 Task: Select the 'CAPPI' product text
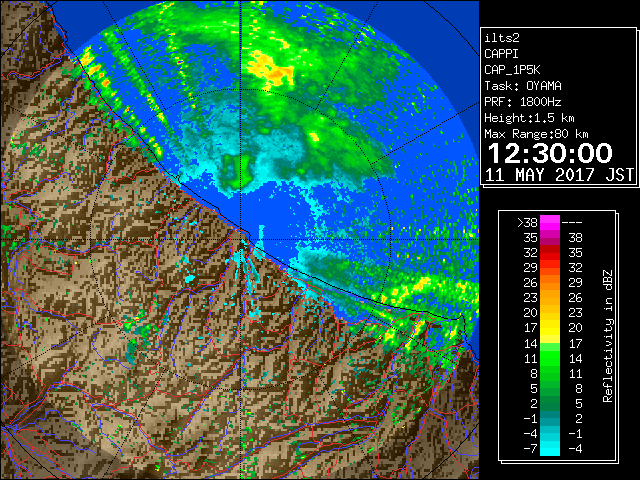501,54
